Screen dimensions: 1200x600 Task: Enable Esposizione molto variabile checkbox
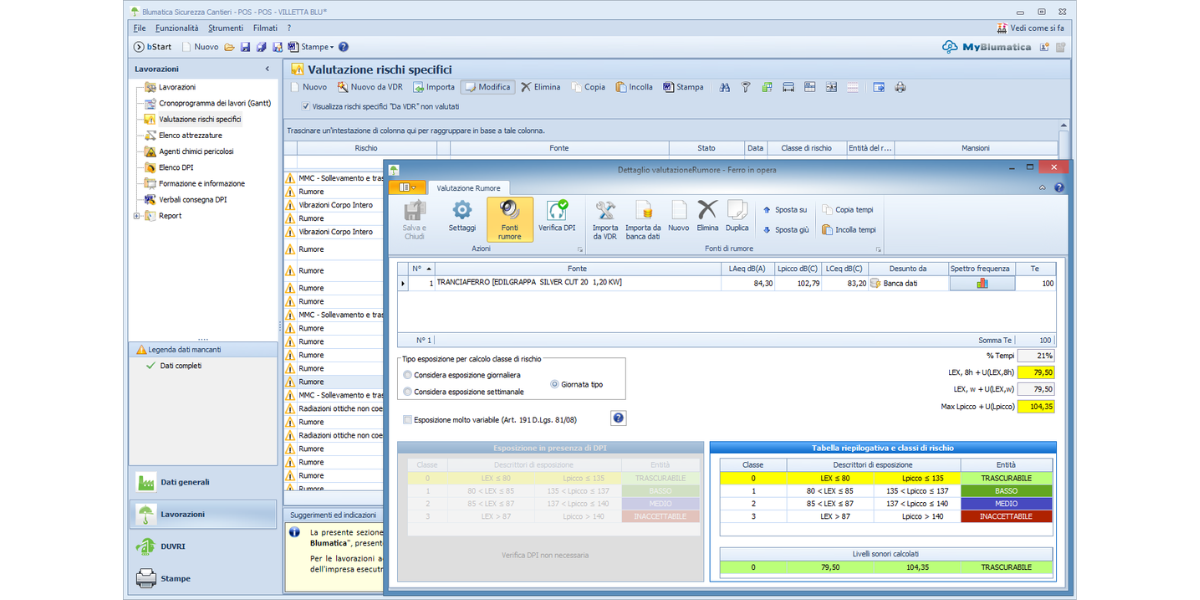(x=407, y=420)
